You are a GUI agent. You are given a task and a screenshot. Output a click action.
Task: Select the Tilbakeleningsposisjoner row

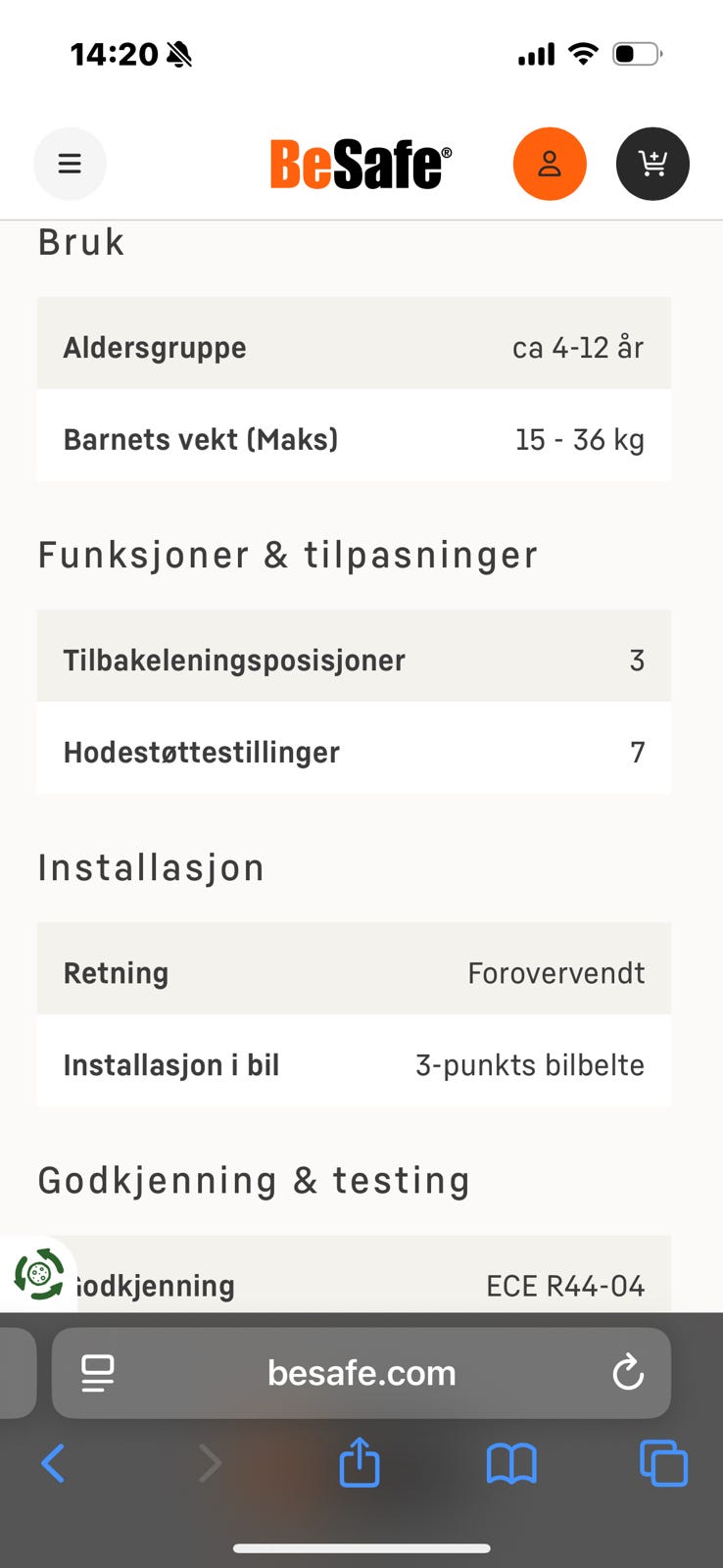click(353, 658)
